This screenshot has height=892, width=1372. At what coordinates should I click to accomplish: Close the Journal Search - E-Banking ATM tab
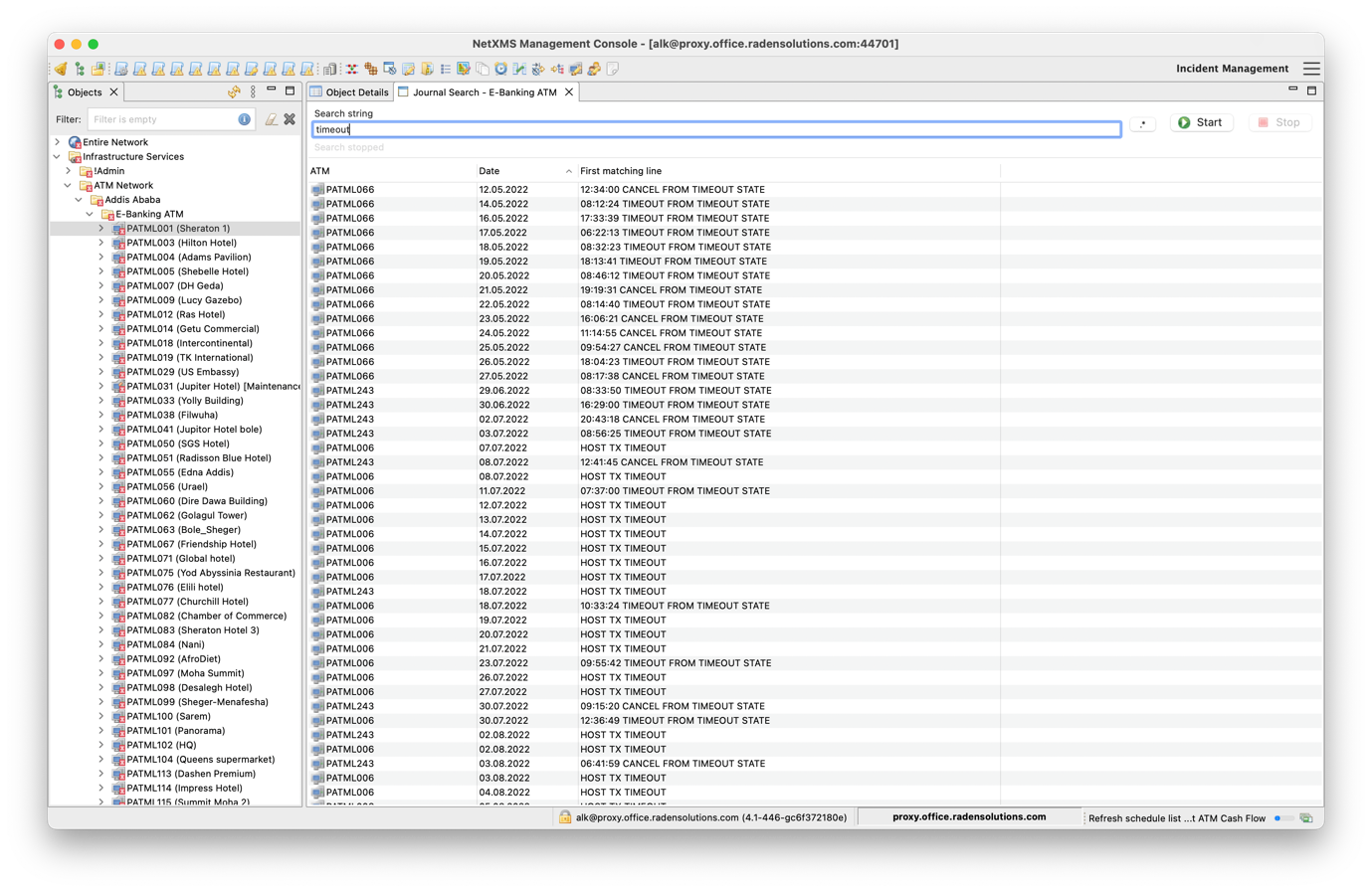(x=569, y=92)
